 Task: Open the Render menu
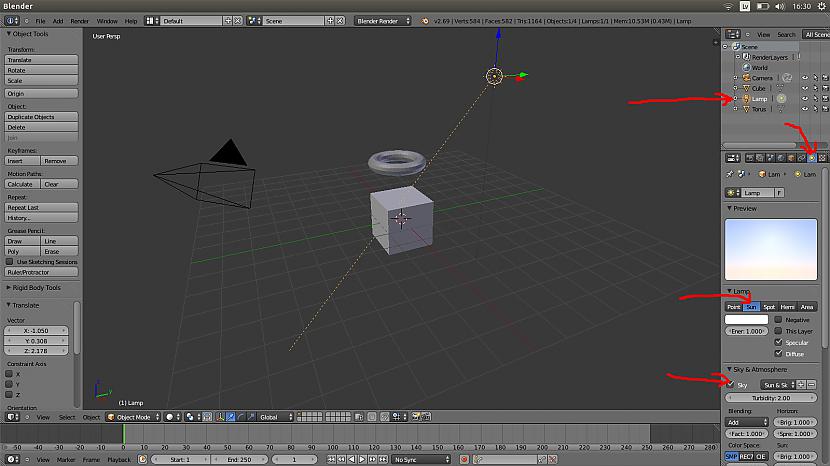point(79,21)
